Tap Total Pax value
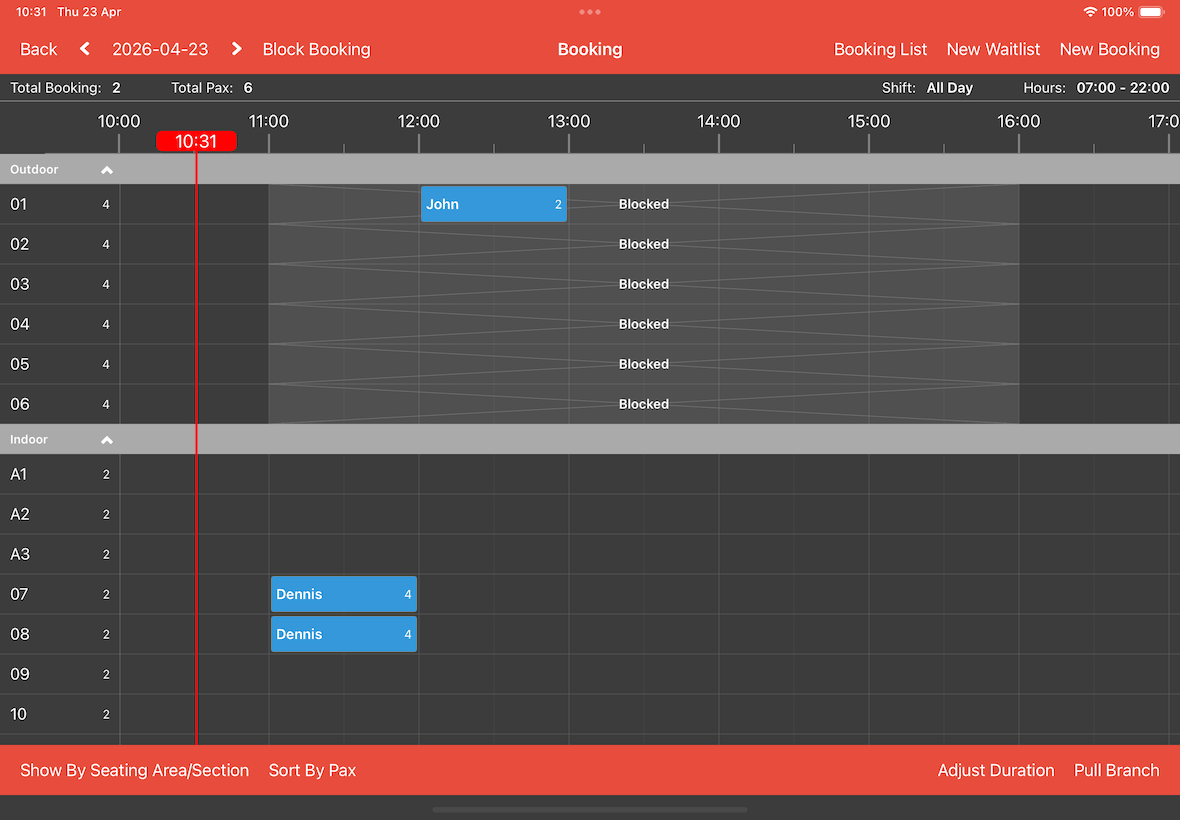 (248, 88)
